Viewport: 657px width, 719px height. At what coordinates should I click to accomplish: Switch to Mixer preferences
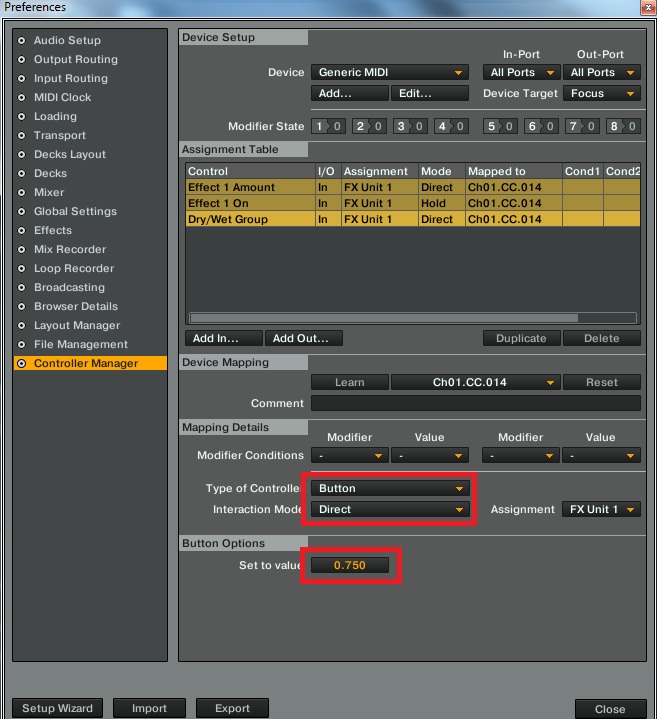tap(49, 192)
